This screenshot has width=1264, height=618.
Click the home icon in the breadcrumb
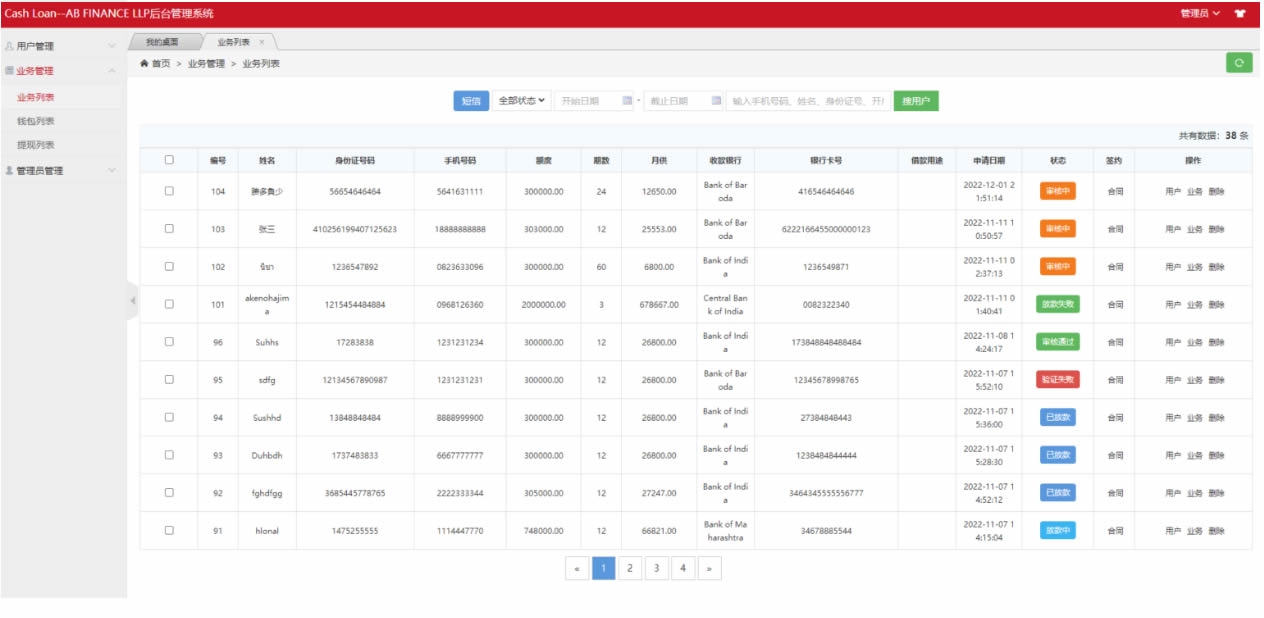point(144,64)
